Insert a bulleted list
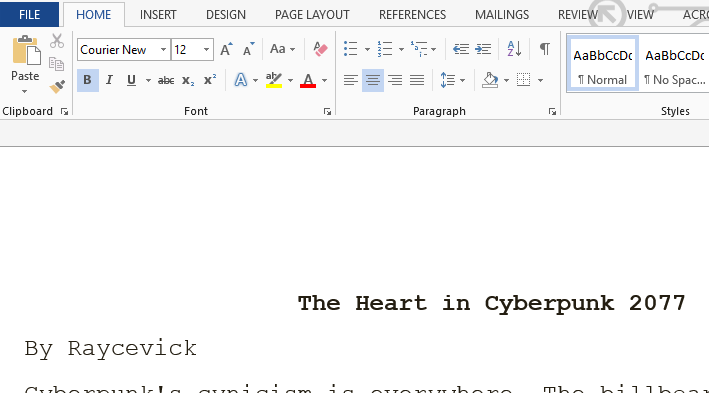 click(350, 49)
